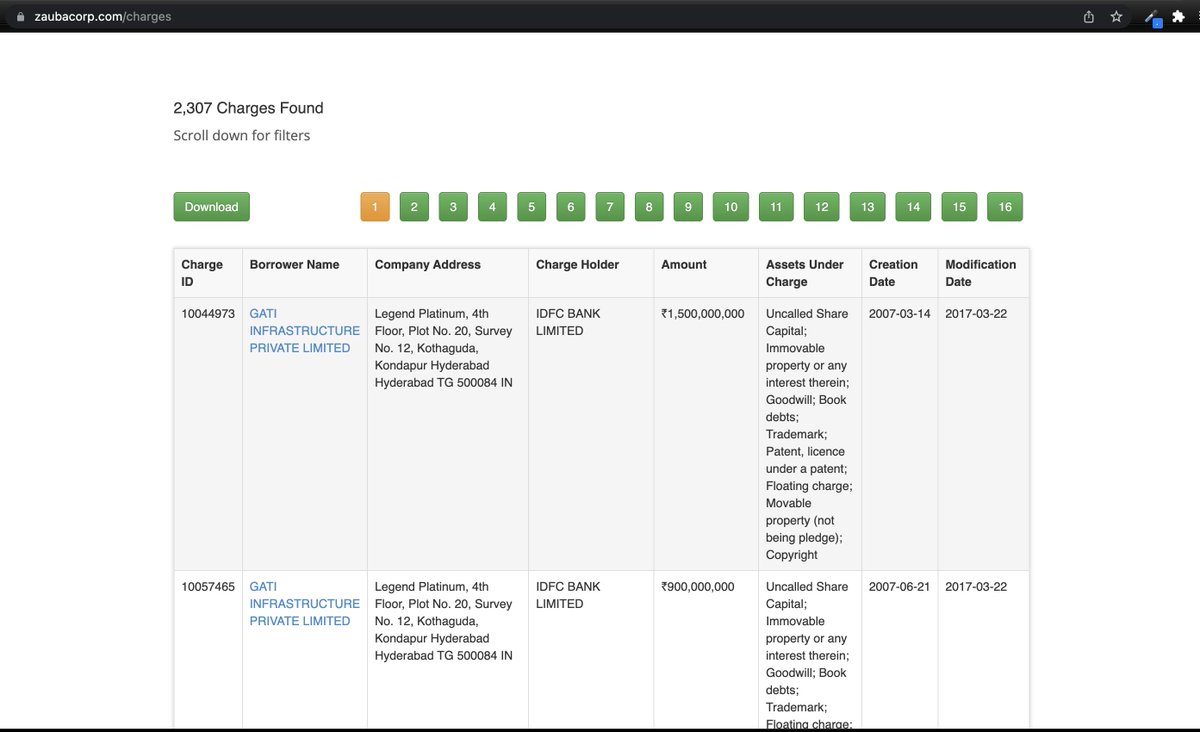Select IDFC BANK LIMITED in ₹900,000,000 row

[568, 595]
